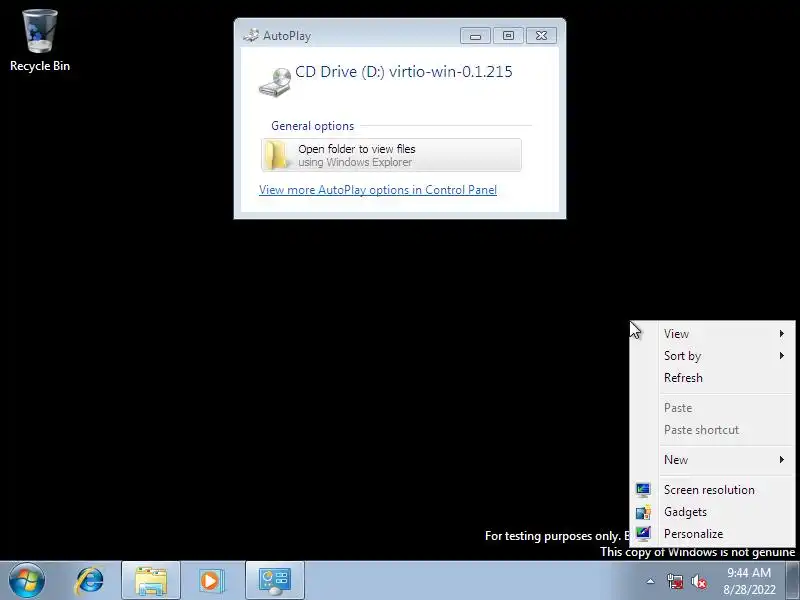Expand the New submenu arrow

pyautogui.click(x=782, y=460)
